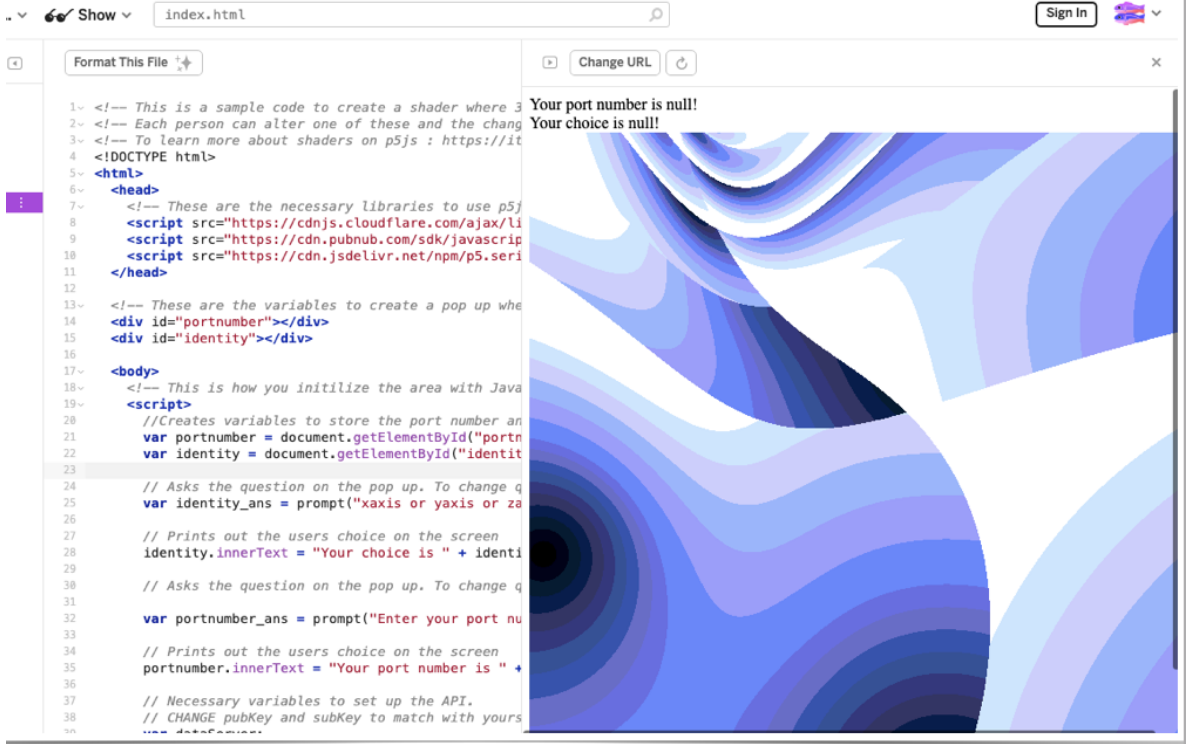Click the sparkle icon on Format button
Viewport: 1196px width, 744px height.
coord(184,63)
